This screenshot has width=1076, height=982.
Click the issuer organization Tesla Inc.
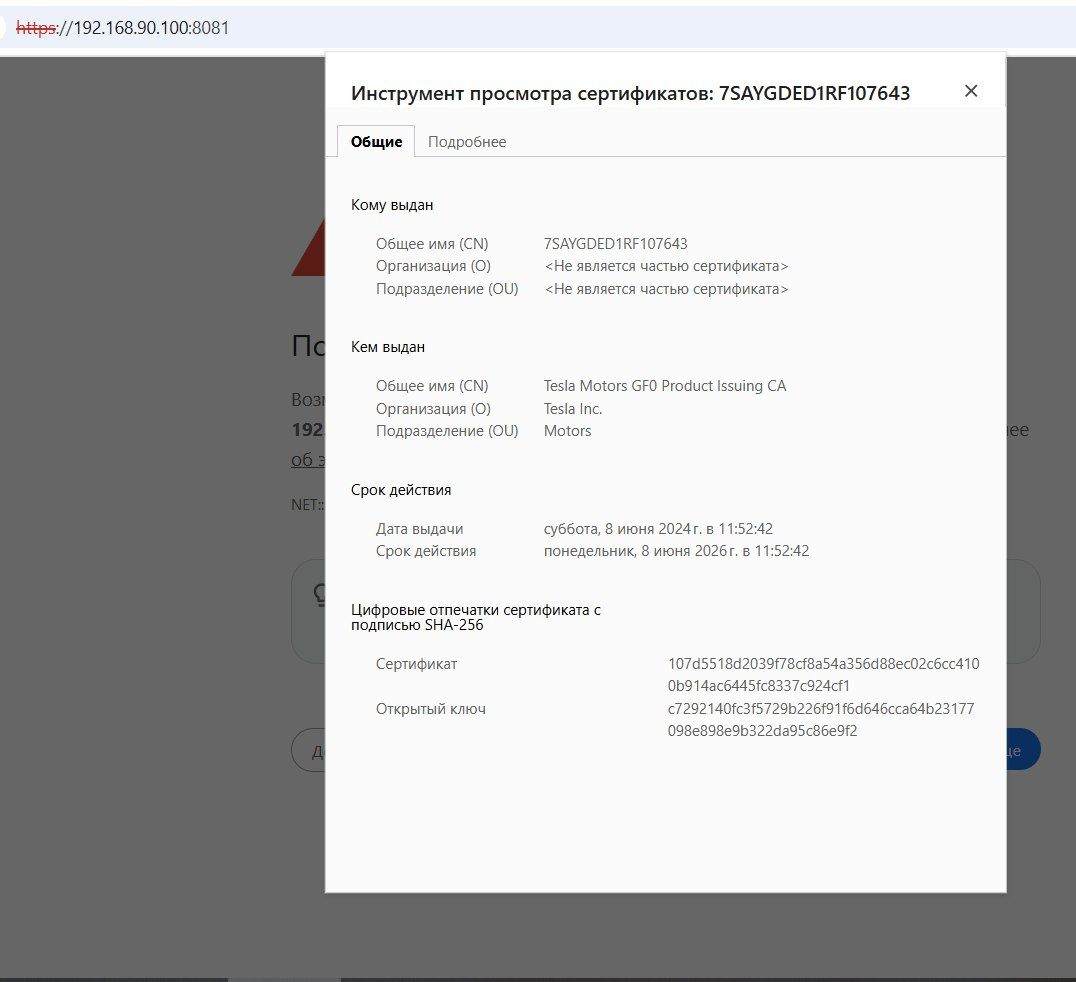pyautogui.click(x=573, y=409)
